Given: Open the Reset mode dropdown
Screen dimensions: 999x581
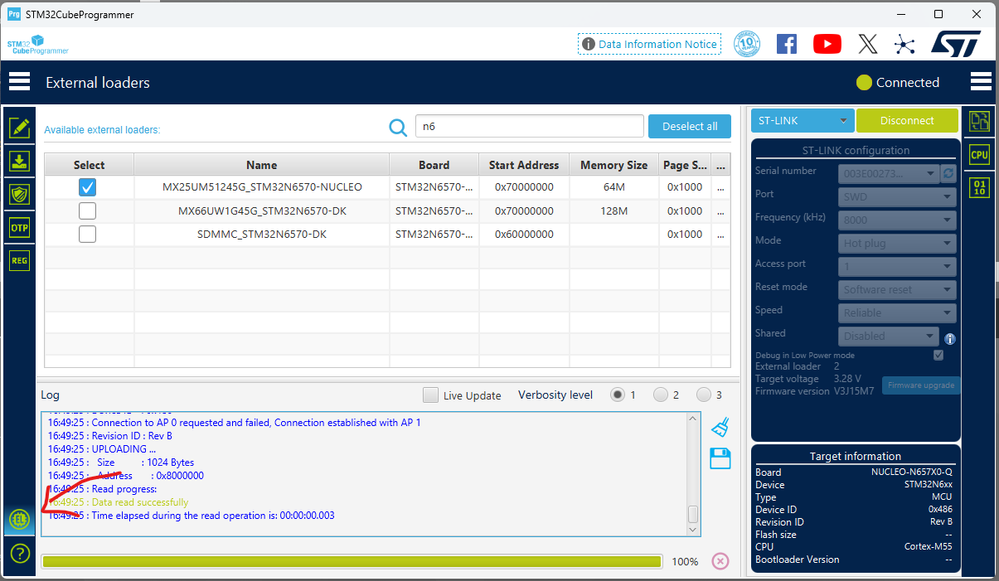Looking at the screenshot, I should 897,290.
